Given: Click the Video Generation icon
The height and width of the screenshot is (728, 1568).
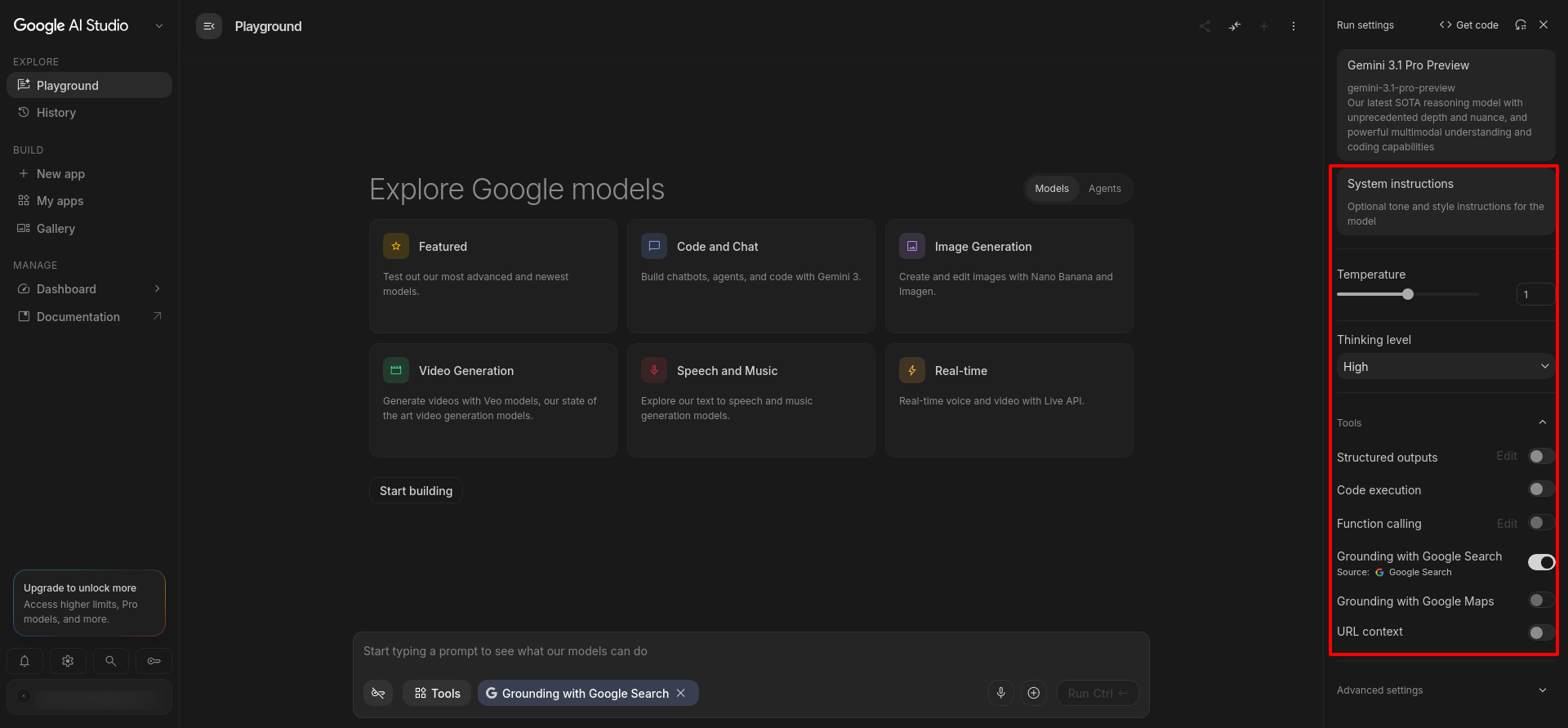Looking at the screenshot, I should click(396, 370).
